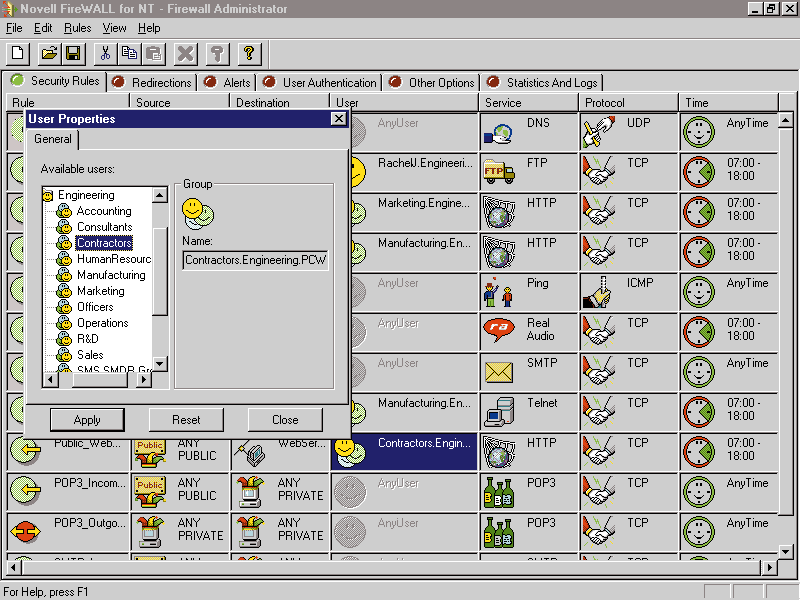This screenshot has height=600, width=800.
Task: Click the Save floppy disk icon
Action: pyautogui.click(x=73, y=54)
